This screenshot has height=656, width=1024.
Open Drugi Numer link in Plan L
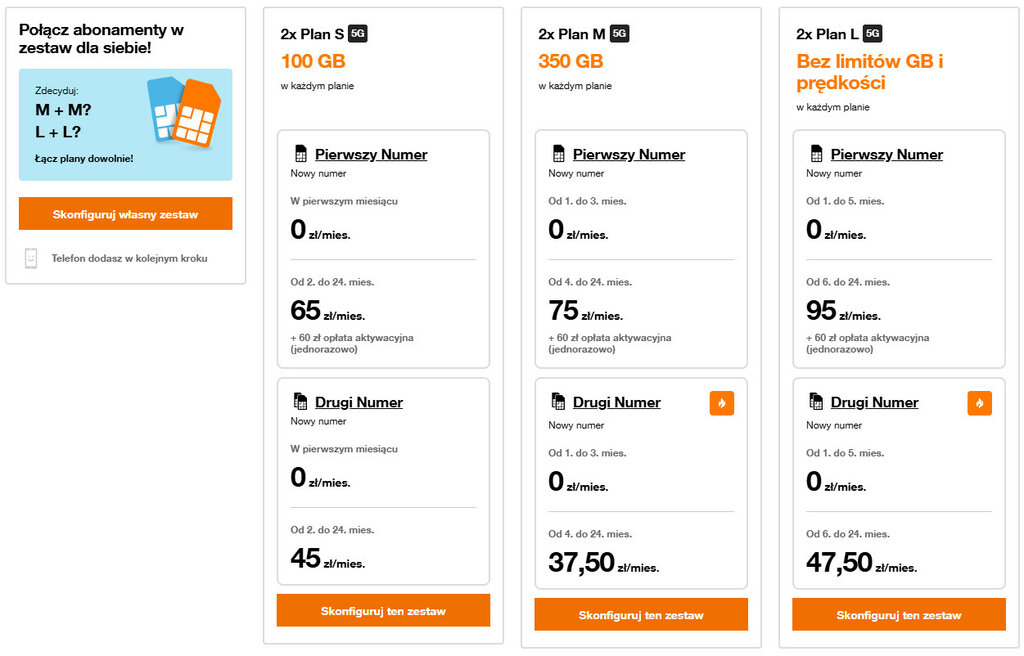pos(875,403)
